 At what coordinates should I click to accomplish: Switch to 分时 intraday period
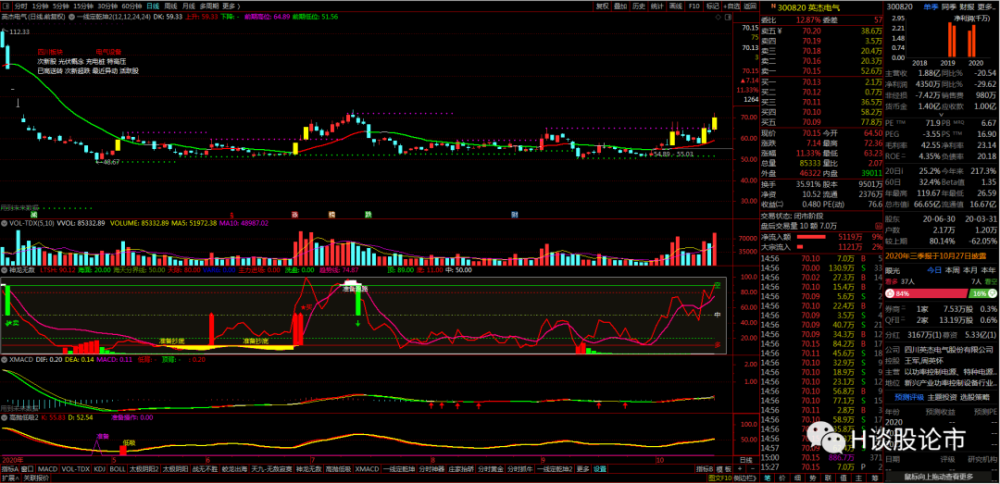coord(21,6)
